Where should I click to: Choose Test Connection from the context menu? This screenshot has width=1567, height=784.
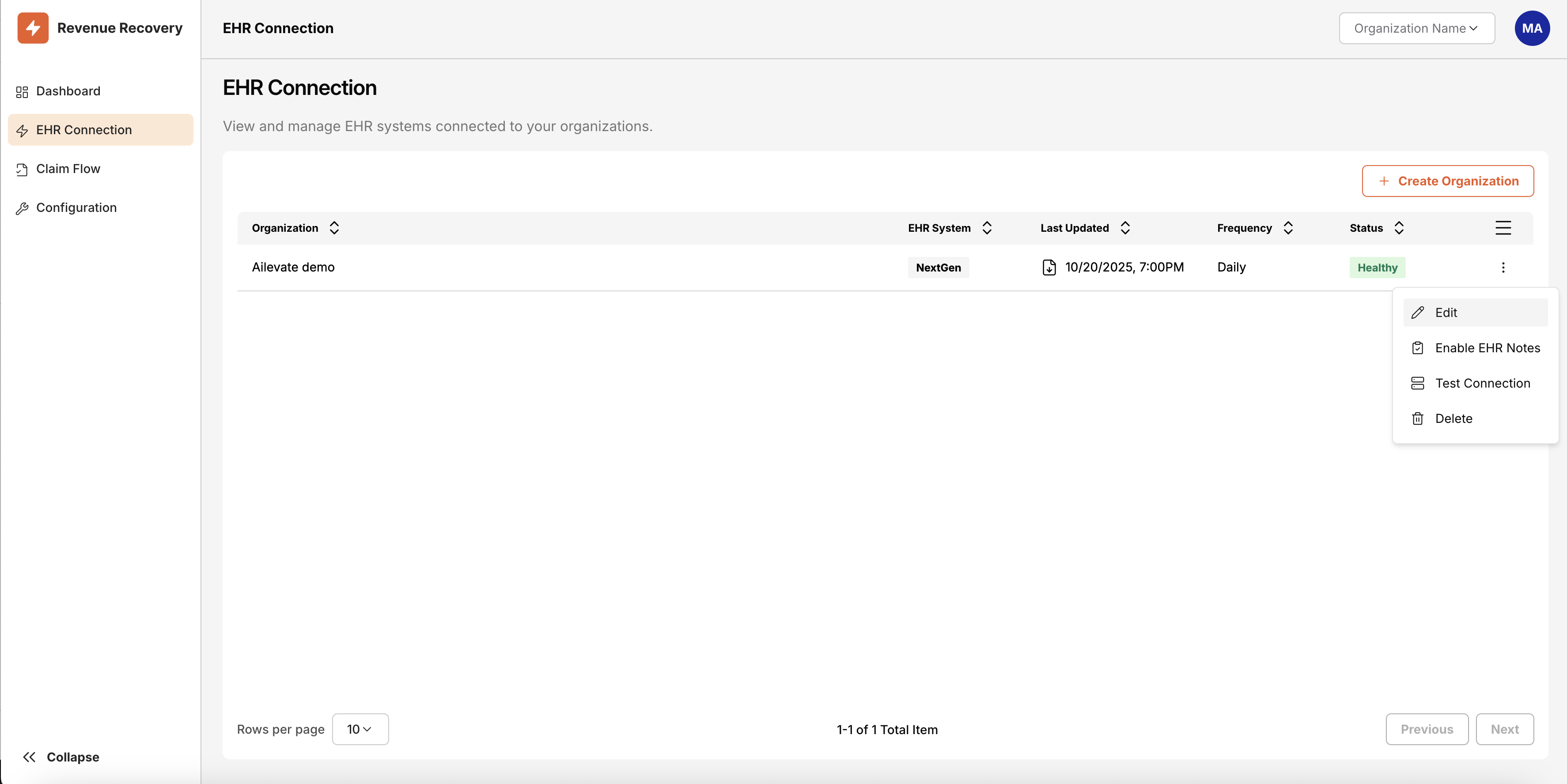1482,383
